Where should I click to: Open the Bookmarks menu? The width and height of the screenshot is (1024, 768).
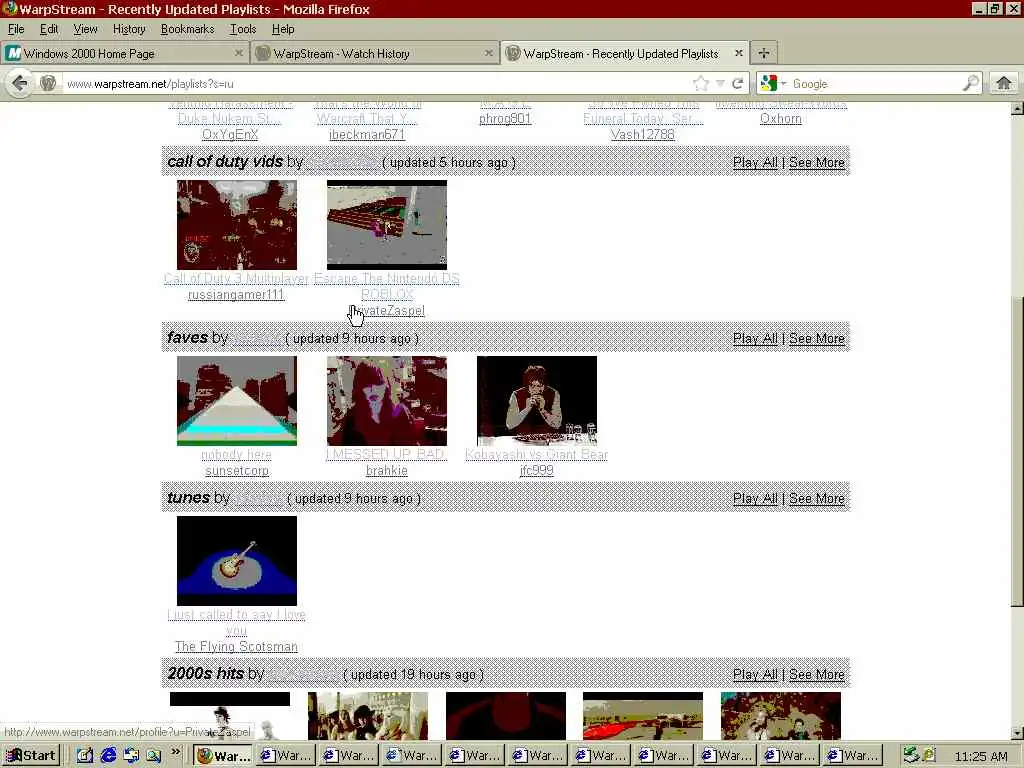pos(187,29)
